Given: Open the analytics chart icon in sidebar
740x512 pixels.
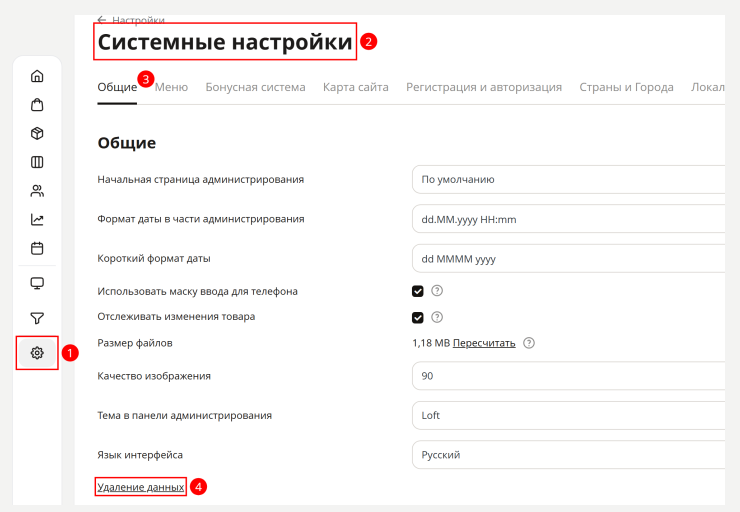Looking at the screenshot, I should coord(37,219).
